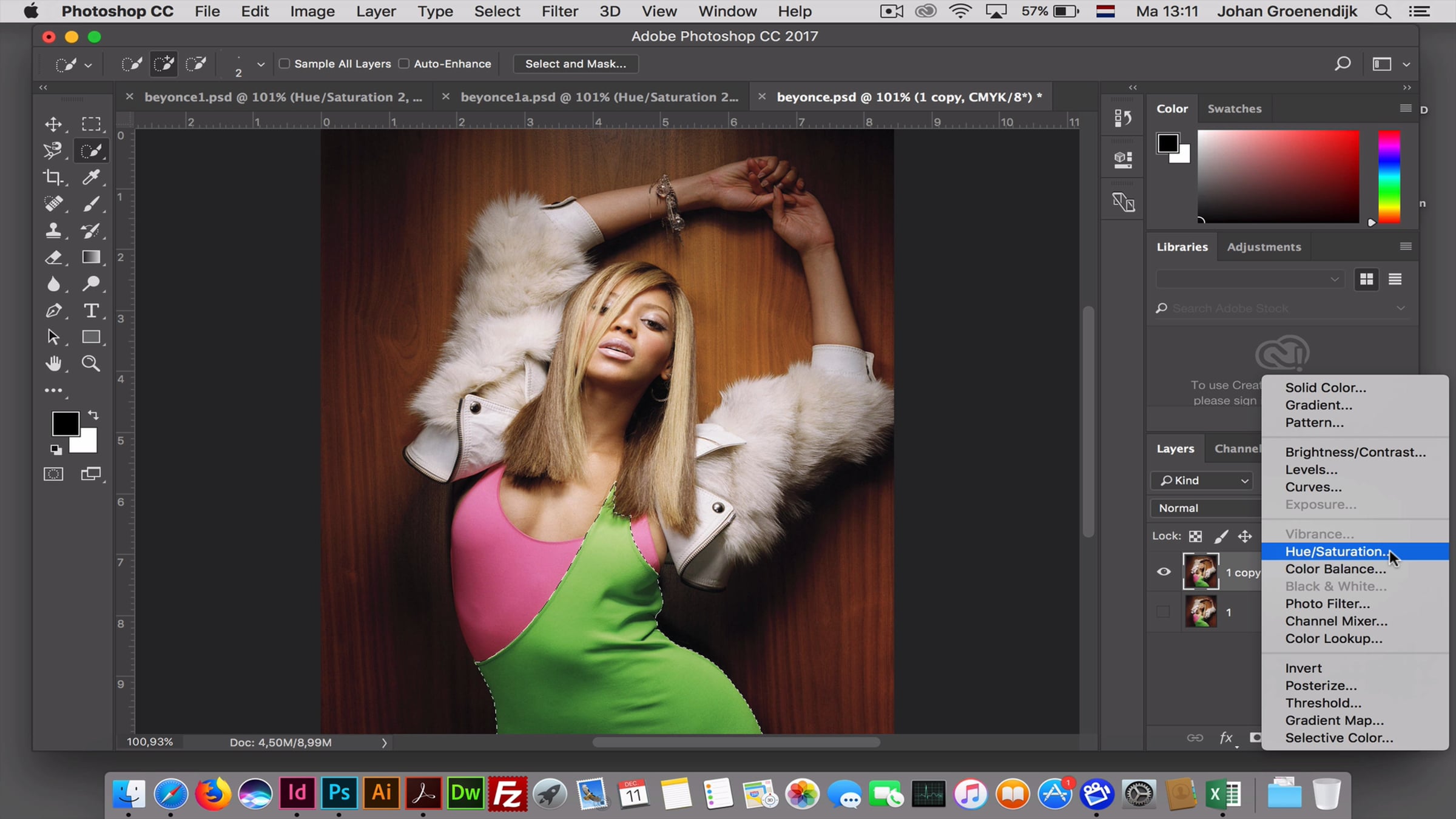Select the Eyedropper tool
This screenshot has width=1456, height=819.
pos(91,177)
